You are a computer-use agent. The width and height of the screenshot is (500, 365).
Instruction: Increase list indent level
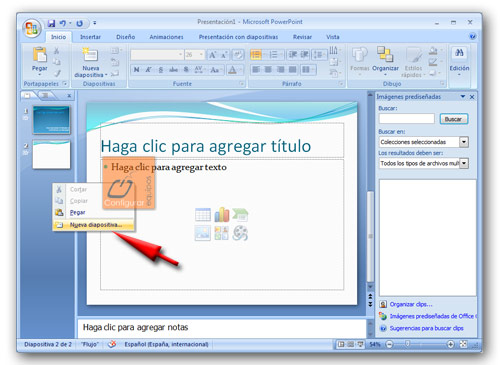click(x=304, y=55)
